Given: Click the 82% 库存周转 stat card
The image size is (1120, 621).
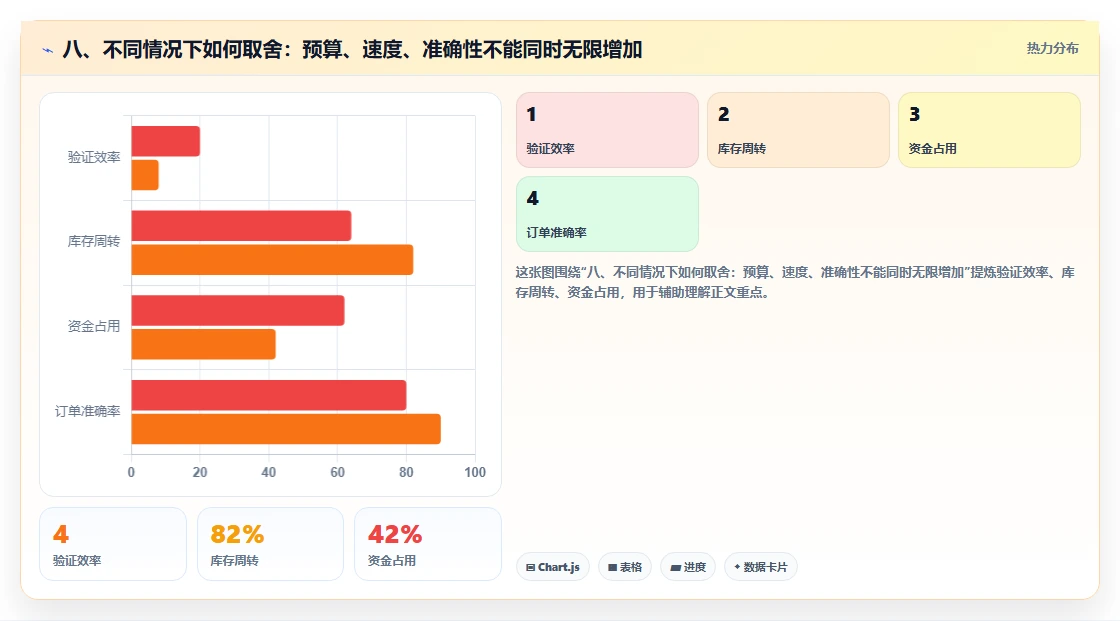Looking at the screenshot, I should click(x=270, y=544).
